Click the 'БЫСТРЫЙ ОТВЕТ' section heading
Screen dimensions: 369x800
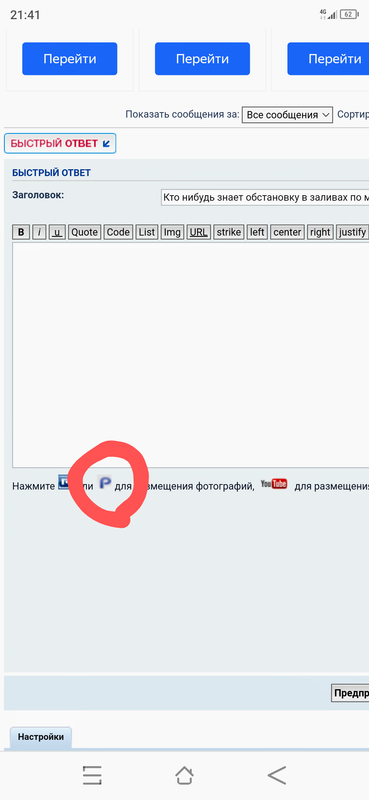pos(51,173)
